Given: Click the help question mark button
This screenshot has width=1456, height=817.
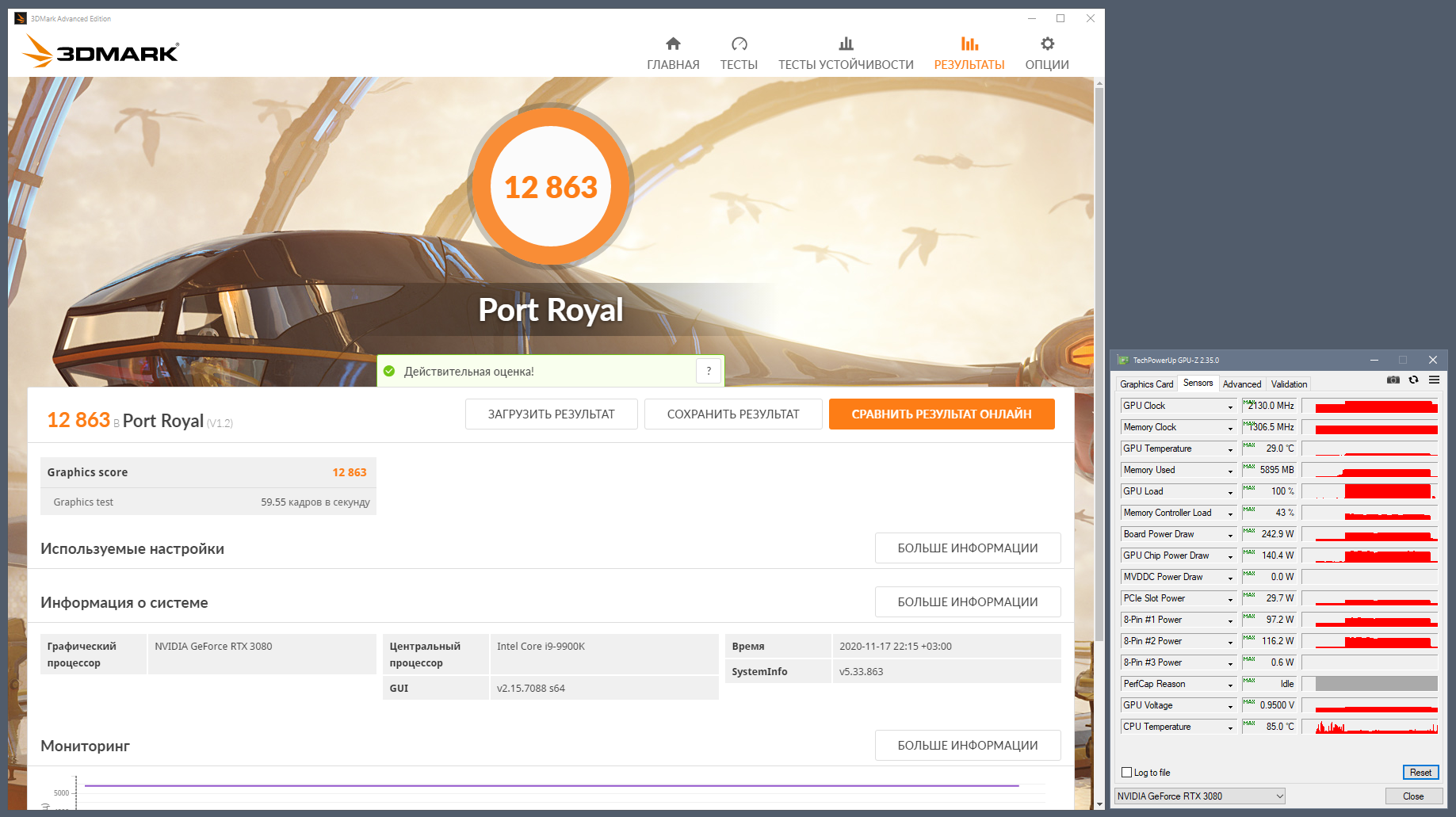Looking at the screenshot, I should tap(709, 371).
